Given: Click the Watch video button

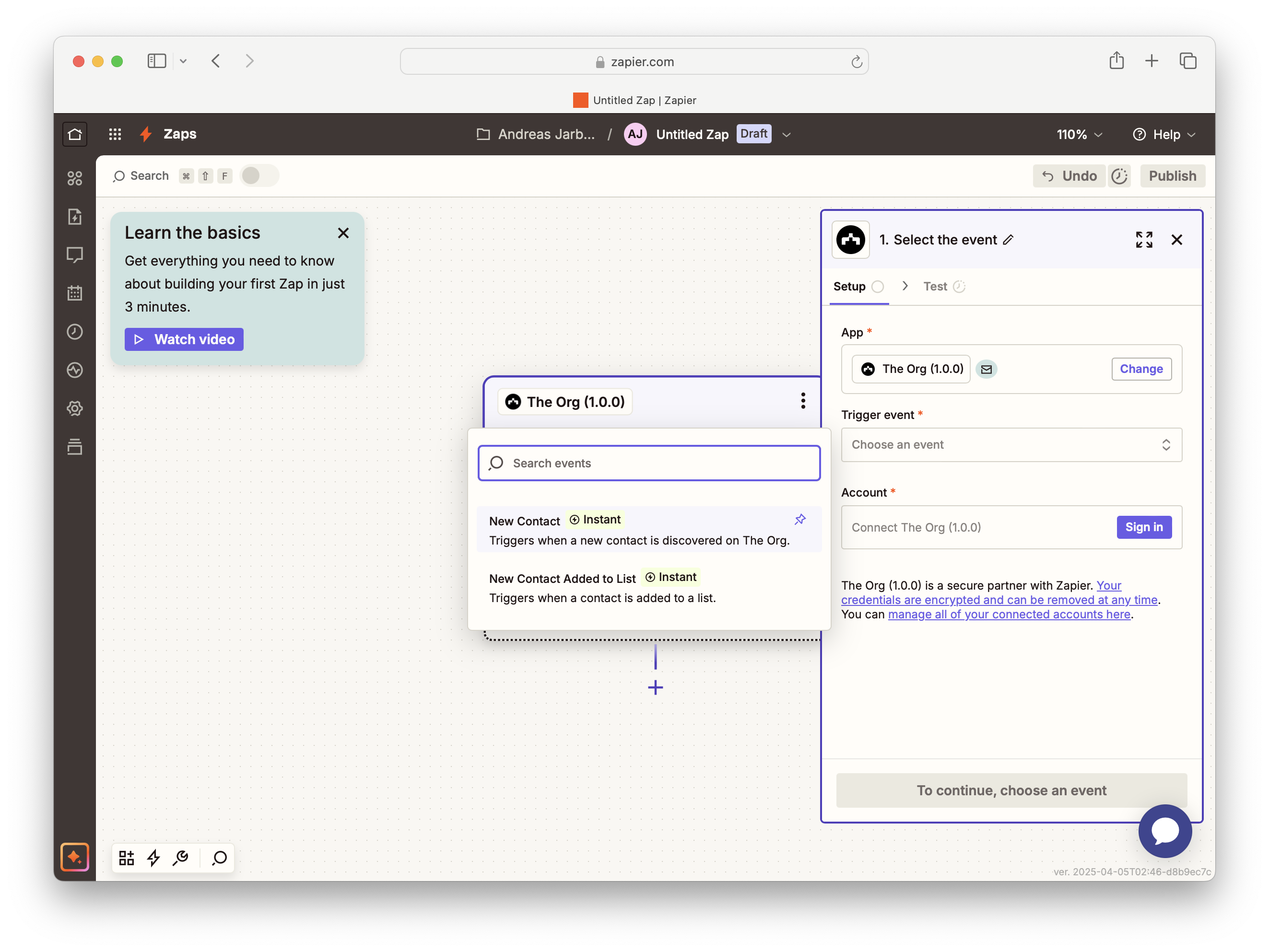Looking at the screenshot, I should (184, 339).
